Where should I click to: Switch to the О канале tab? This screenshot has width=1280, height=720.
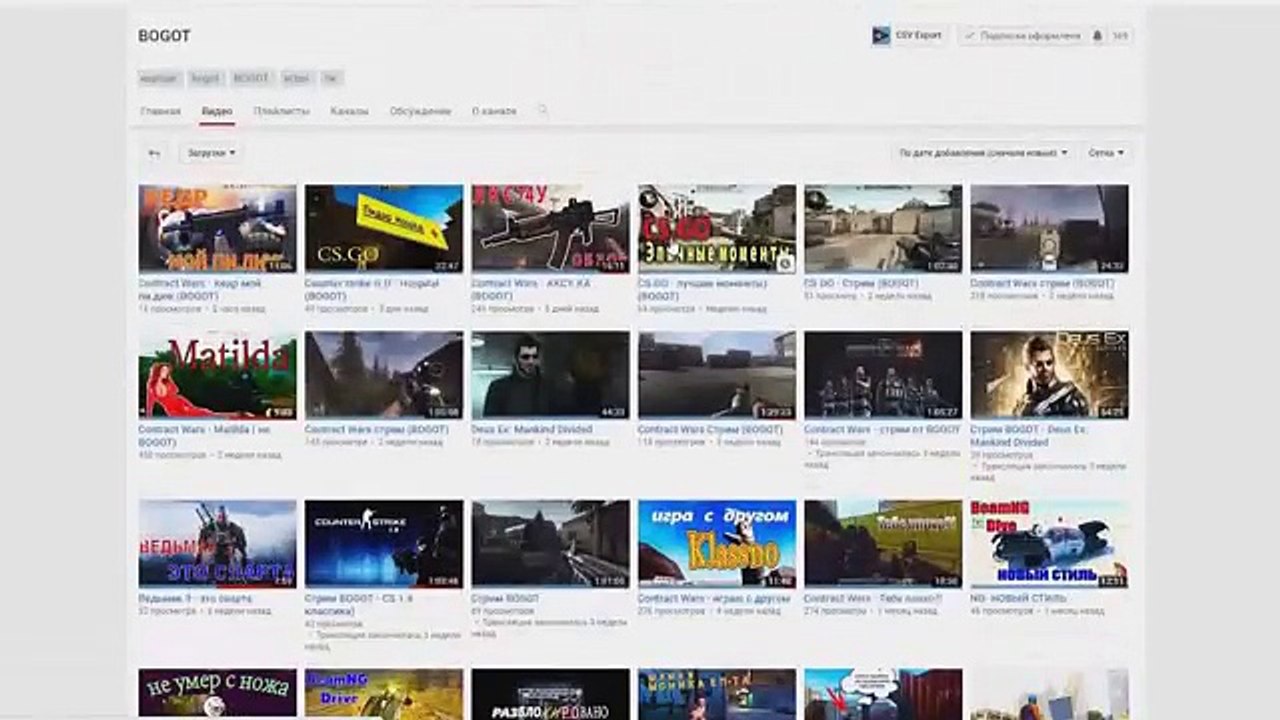[494, 111]
